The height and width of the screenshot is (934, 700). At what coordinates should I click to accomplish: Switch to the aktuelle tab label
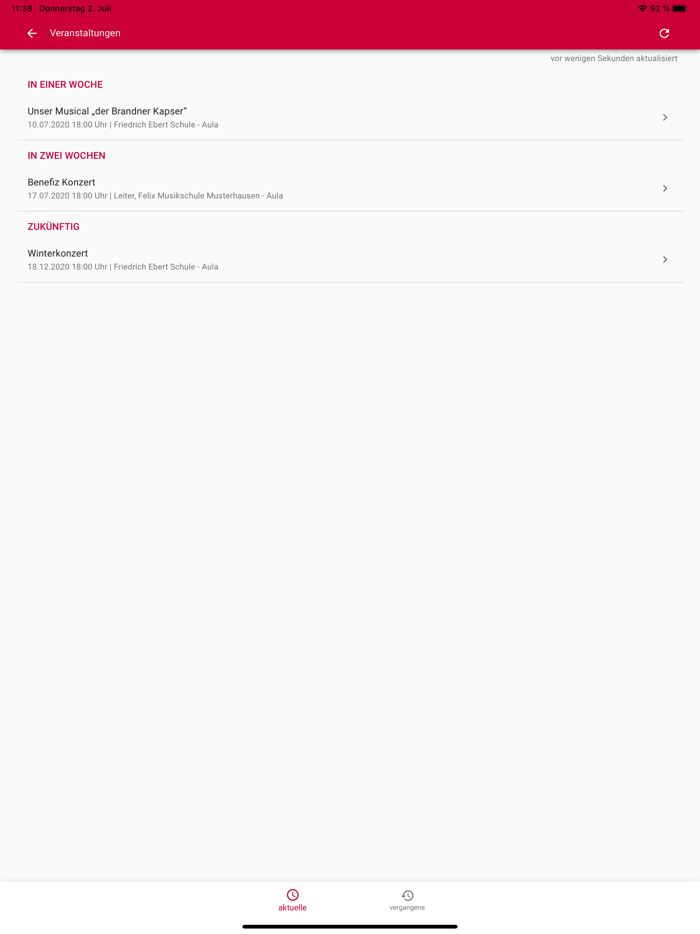[x=293, y=908]
